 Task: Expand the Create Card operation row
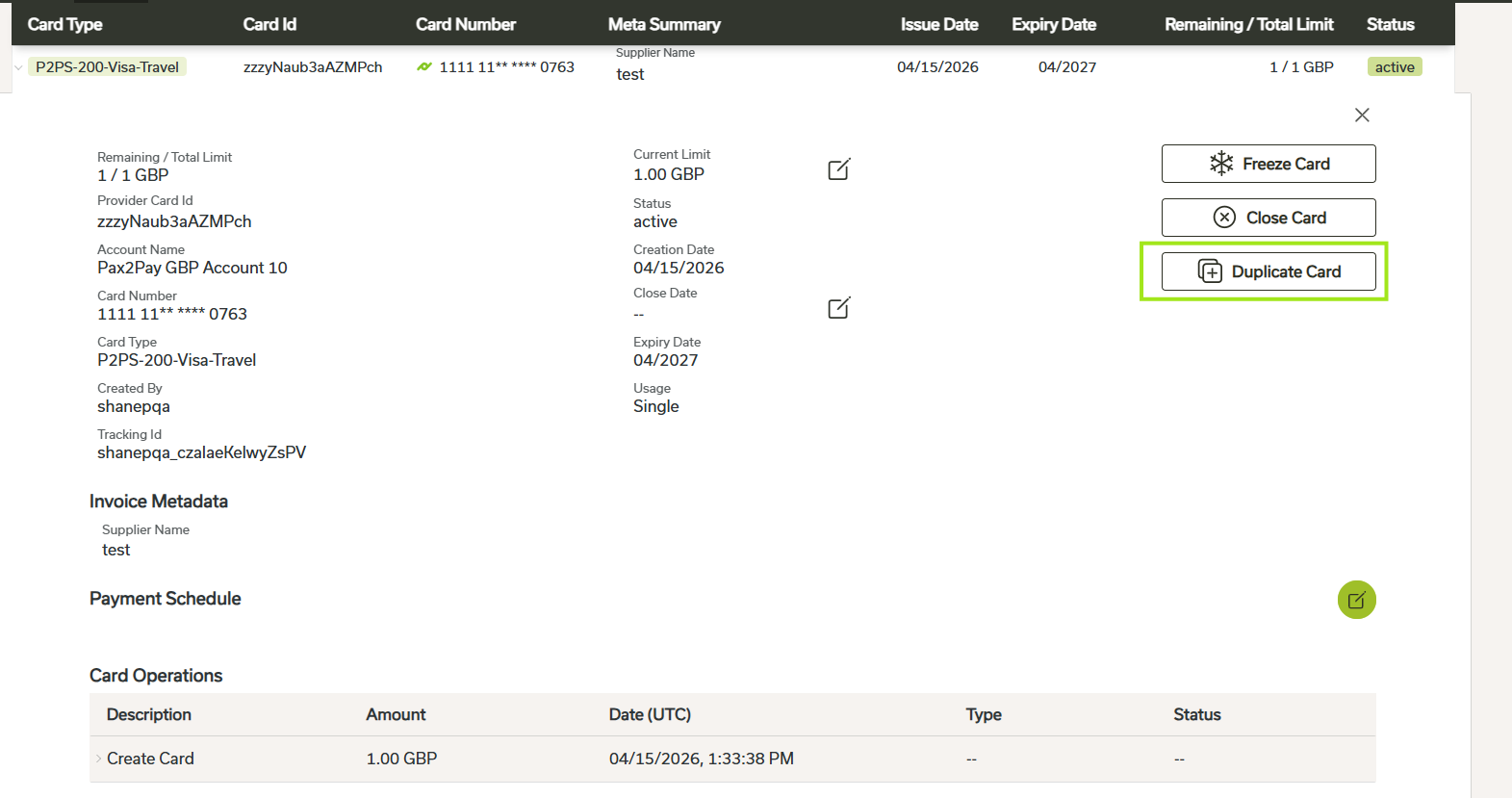point(98,759)
